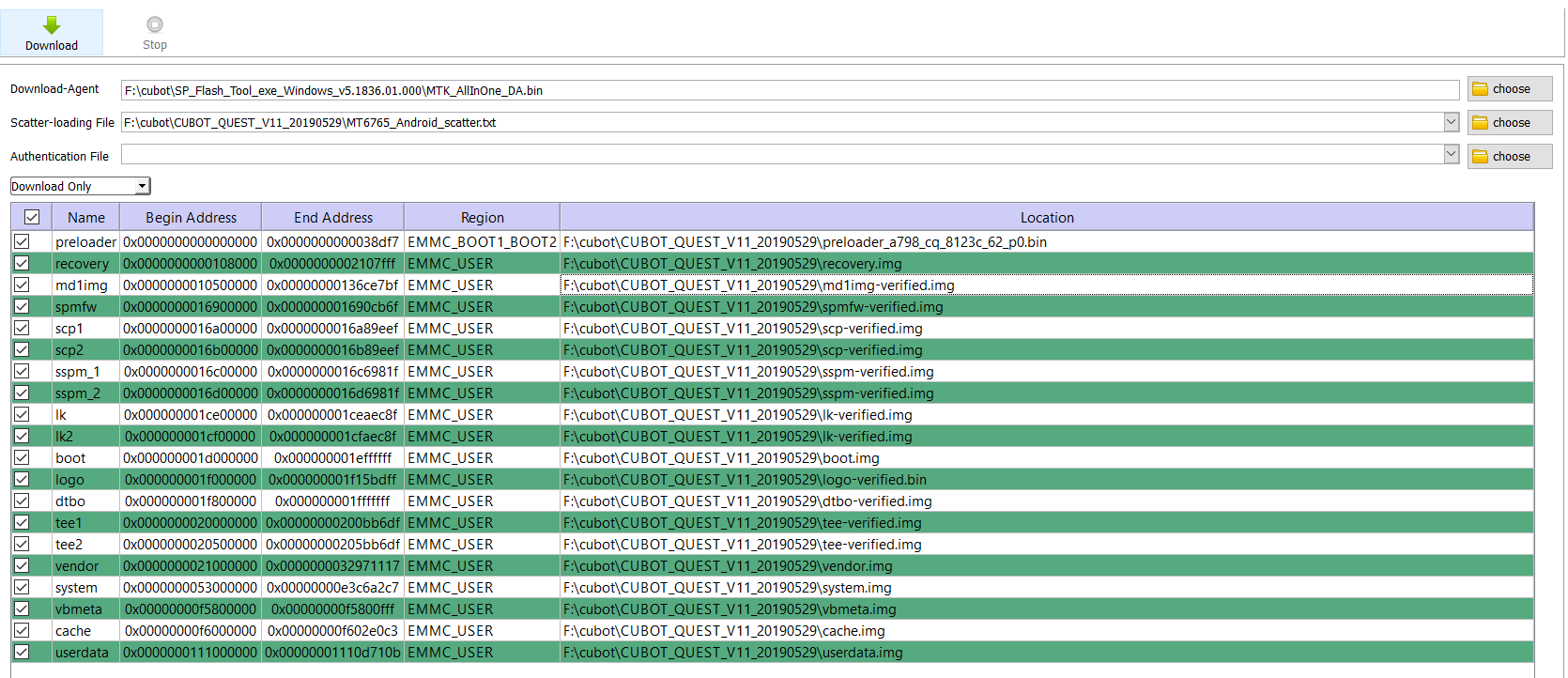Viewport: 1568px width, 678px height.
Task: Click the dtbo-verified.img location cell
Action: (x=1047, y=501)
